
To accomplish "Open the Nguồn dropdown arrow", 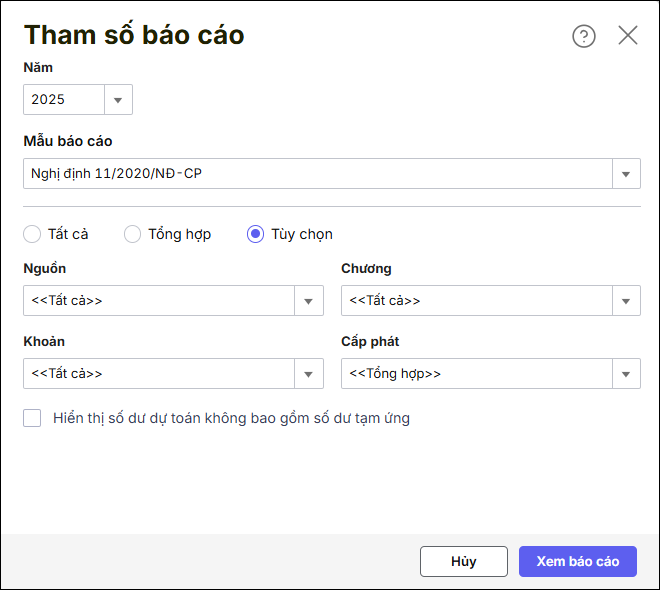I will [309, 301].
